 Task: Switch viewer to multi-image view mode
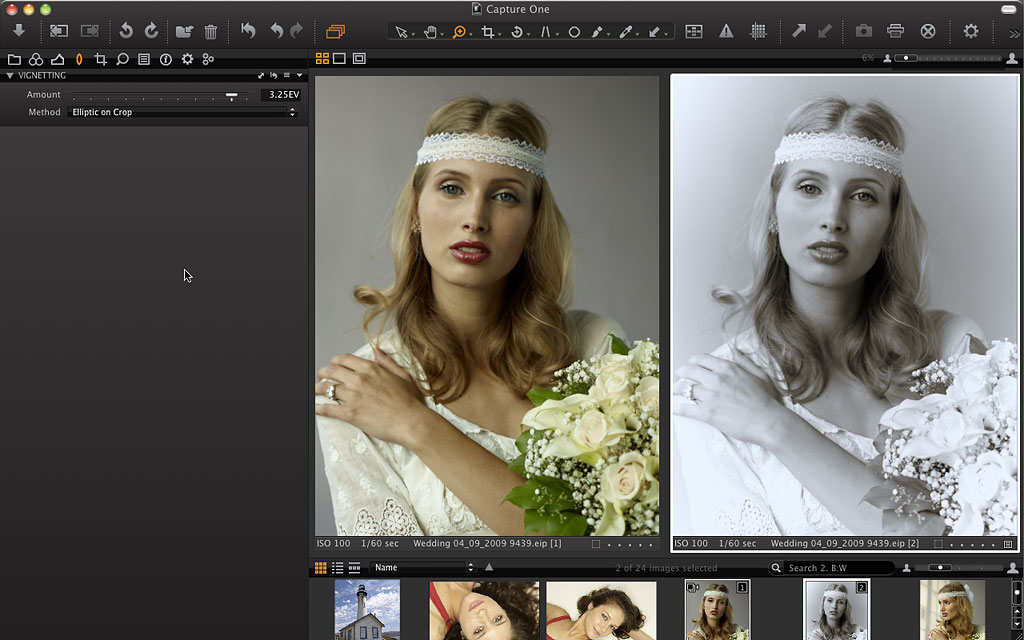(x=322, y=59)
